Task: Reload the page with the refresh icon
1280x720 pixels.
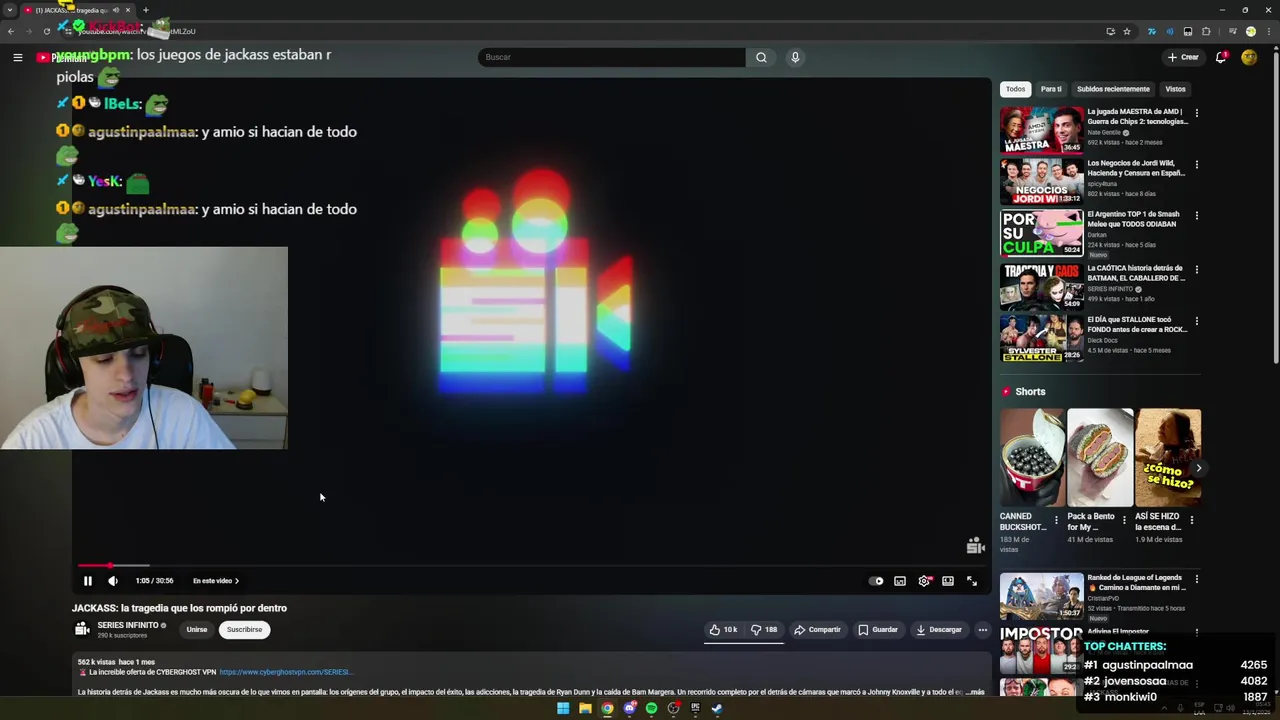Action: (x=46, y=31)
